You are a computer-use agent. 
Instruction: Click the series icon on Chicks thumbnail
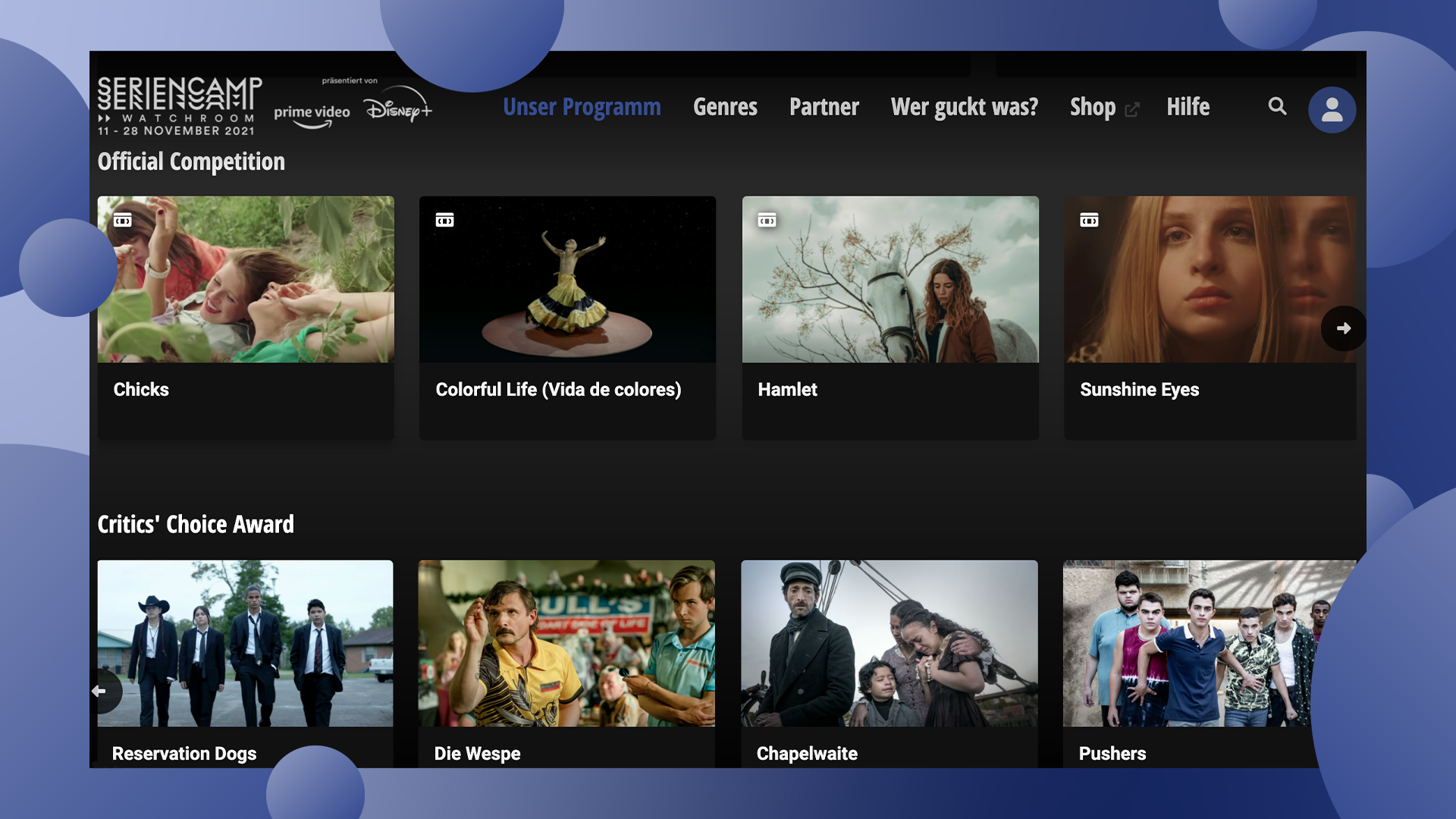click(x=123, y=221)
